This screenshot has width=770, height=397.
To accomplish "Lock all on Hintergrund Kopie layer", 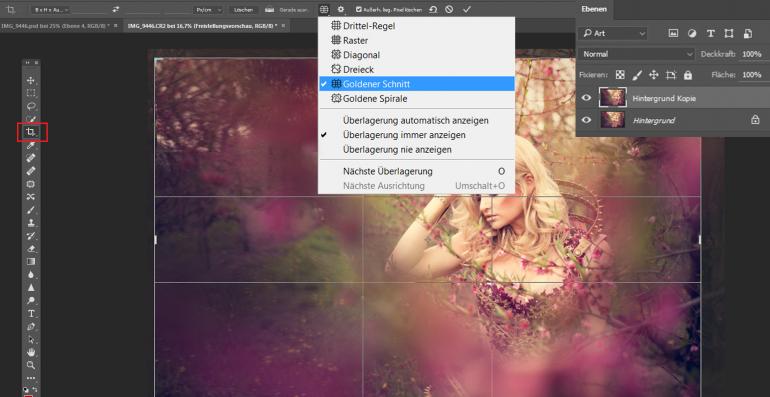I will click(688, 75).
